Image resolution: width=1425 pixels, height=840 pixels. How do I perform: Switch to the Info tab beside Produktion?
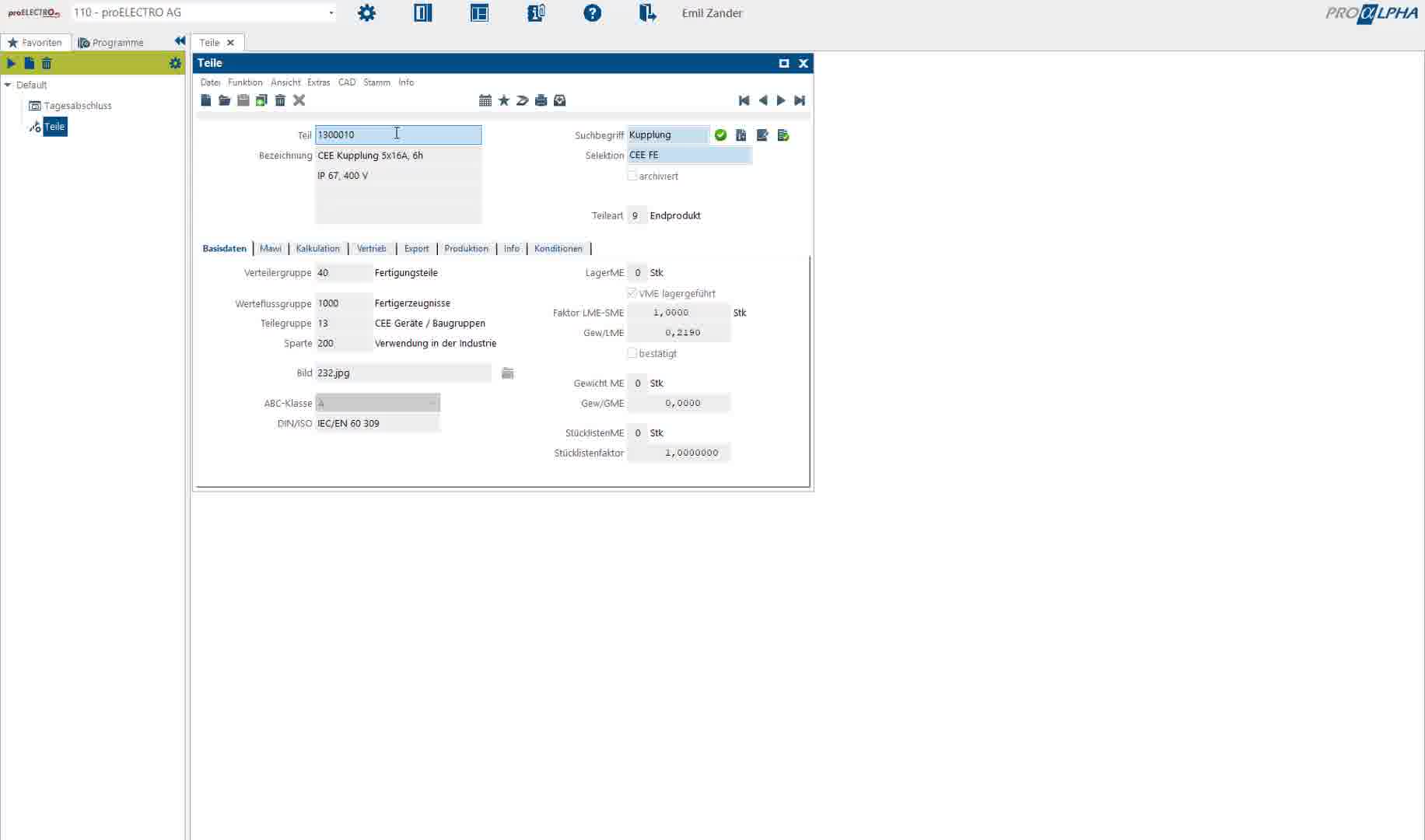512,249
